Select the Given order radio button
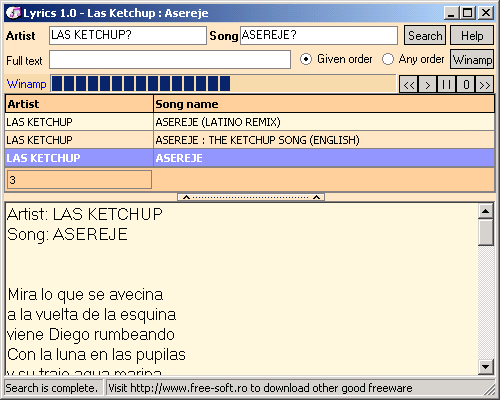 [x=306, y=59]
